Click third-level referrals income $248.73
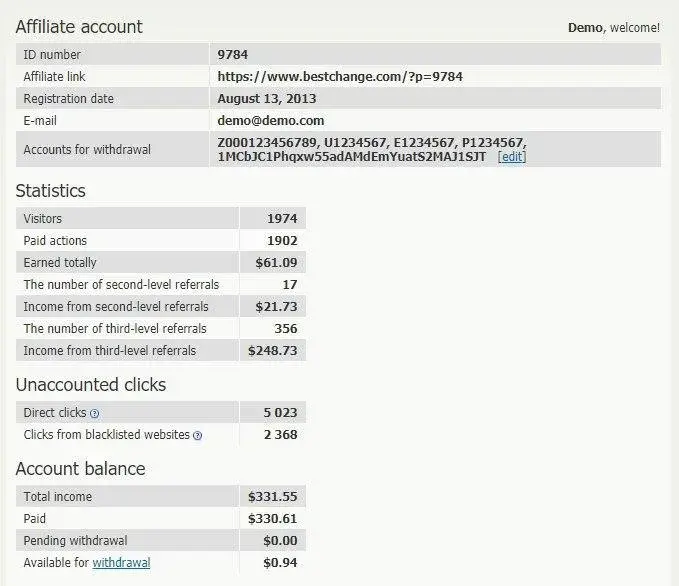 pyautogui.click(x=272, y=350)
